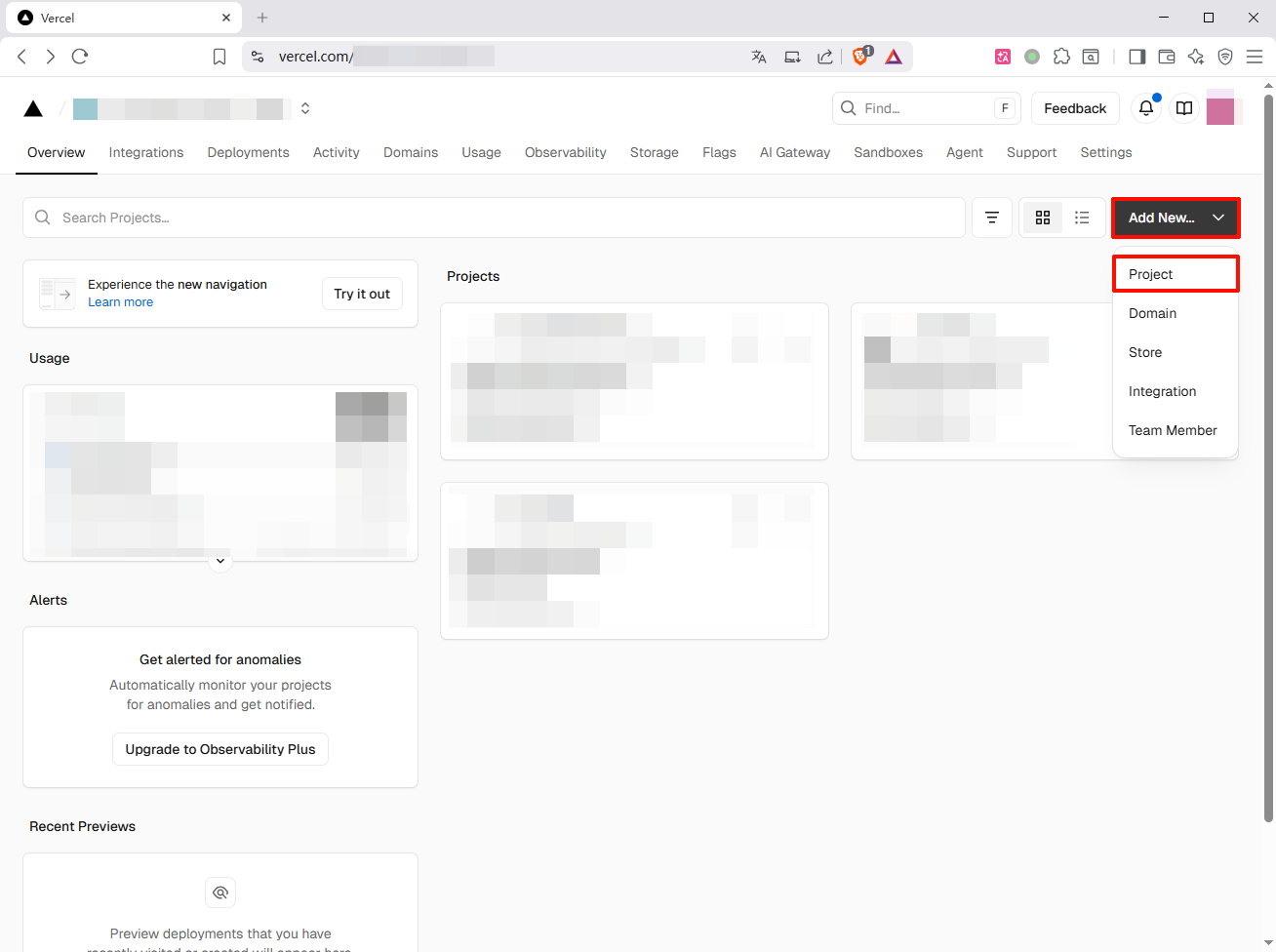Image resolution: width=1276 pixels, height=952 pixels.
Task: Open Brave Shields lion icon
Action: pyautogui.click(x=861, y=56)
